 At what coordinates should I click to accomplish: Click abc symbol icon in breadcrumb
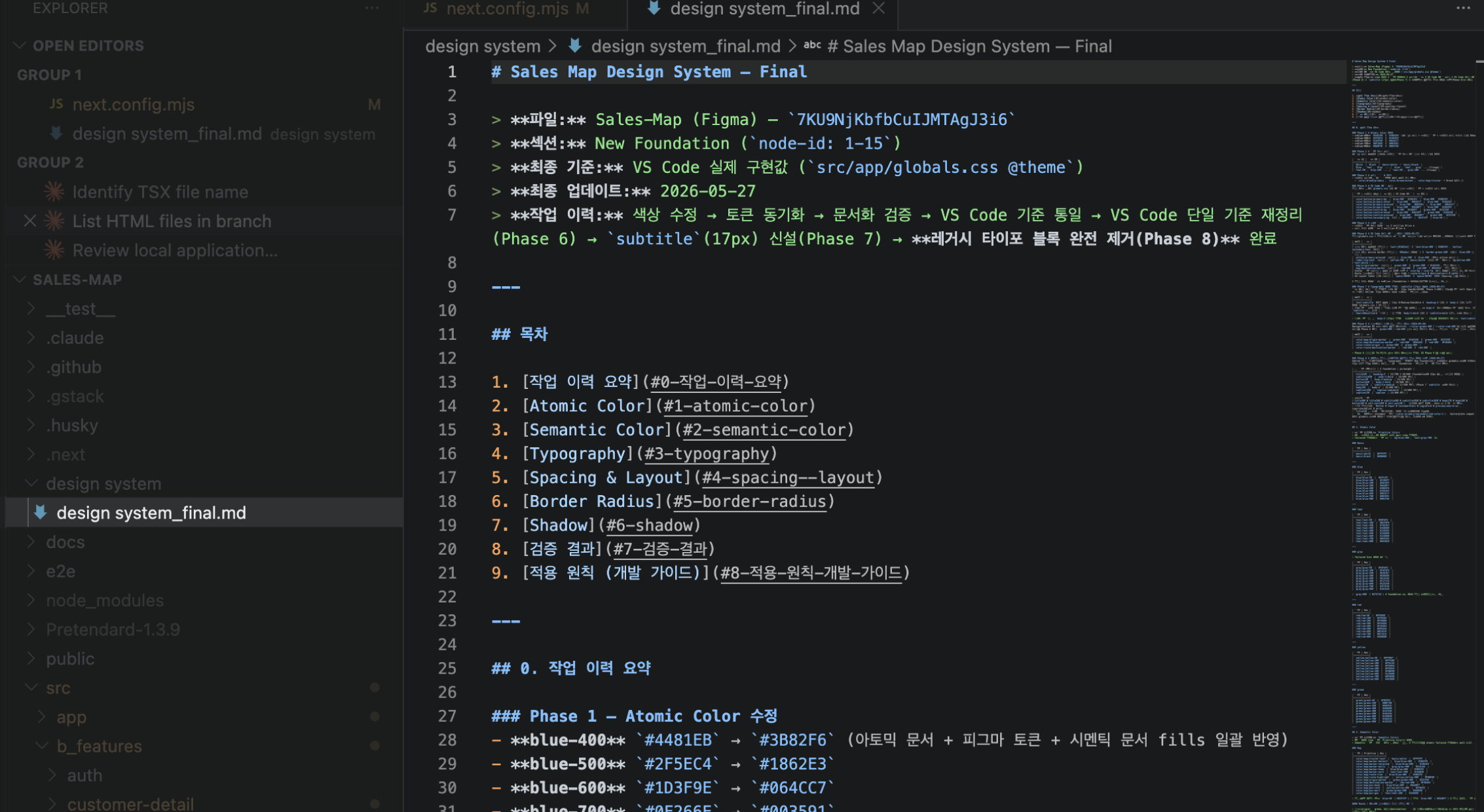pyautogui.click(x=812, y=46)
